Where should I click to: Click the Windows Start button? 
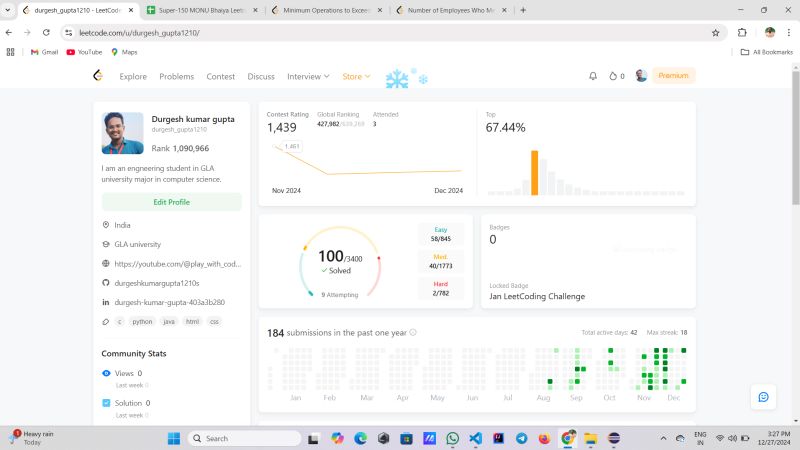[173, 438]
